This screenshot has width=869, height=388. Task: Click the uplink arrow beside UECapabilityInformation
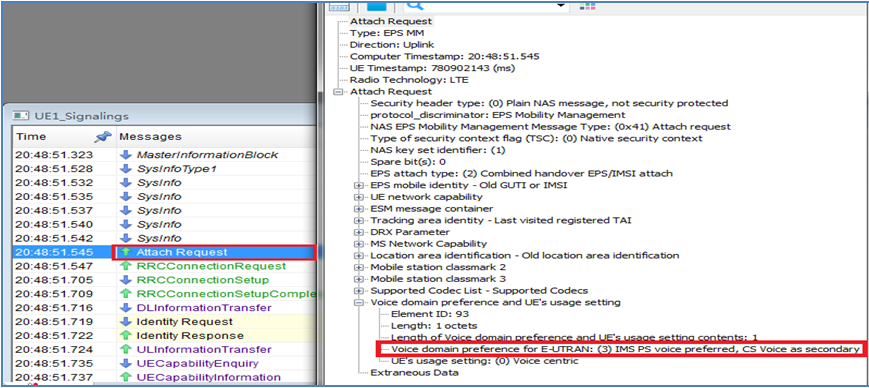[x=126, y=377]
